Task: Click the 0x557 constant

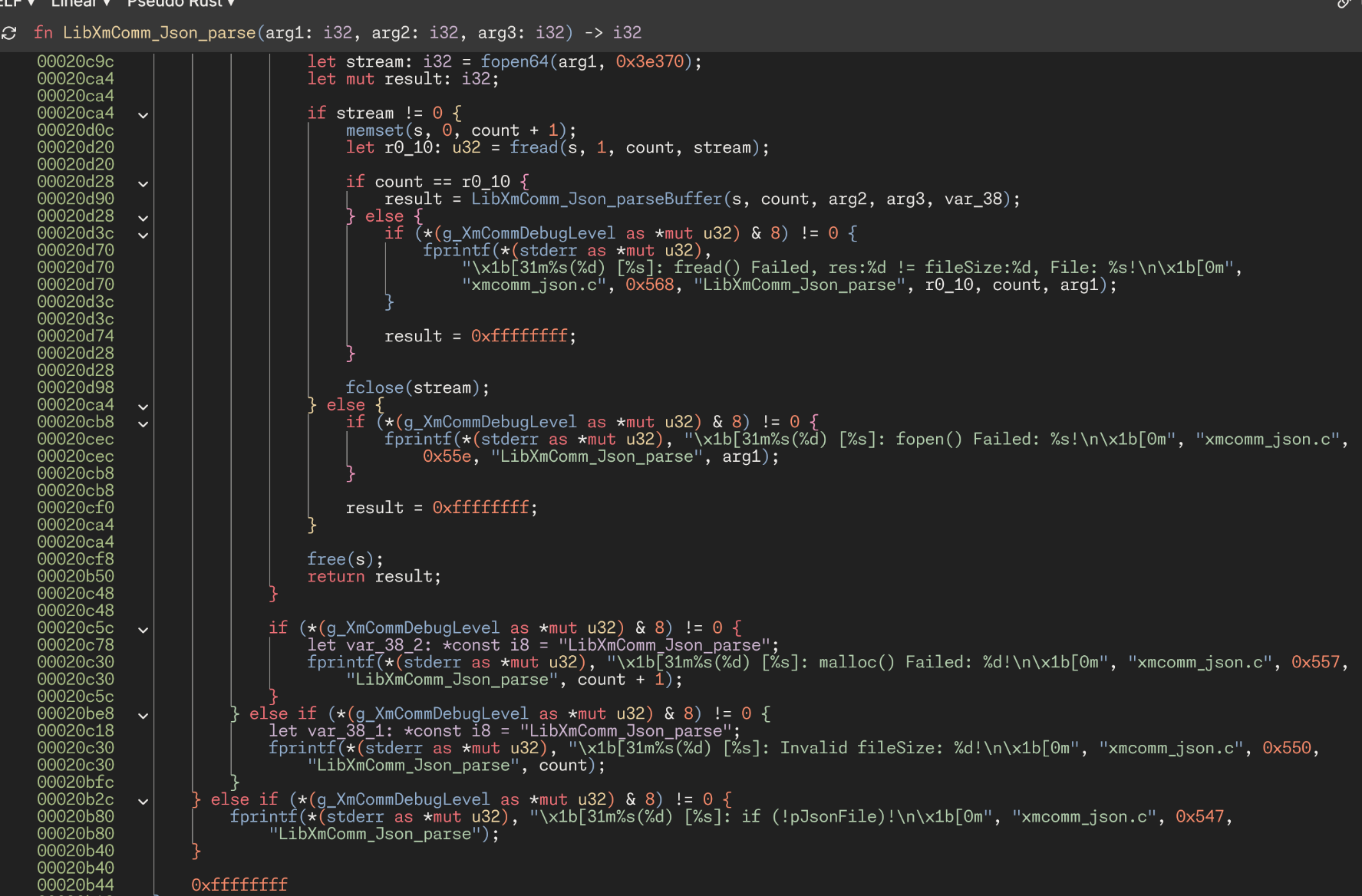Action: (1315, 662)
